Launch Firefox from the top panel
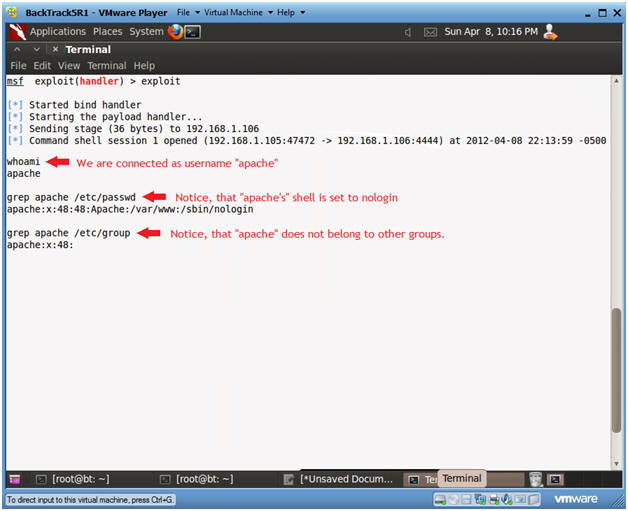 point(175,32)
